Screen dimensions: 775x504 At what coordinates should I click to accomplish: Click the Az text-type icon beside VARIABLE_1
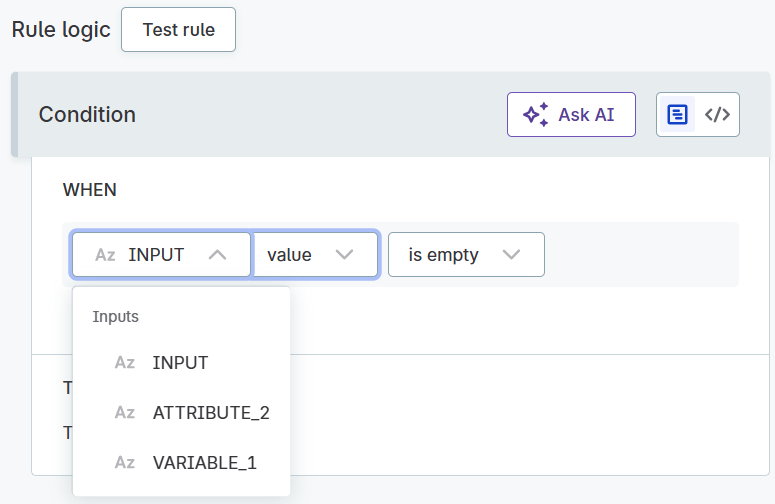pos(125,463)
